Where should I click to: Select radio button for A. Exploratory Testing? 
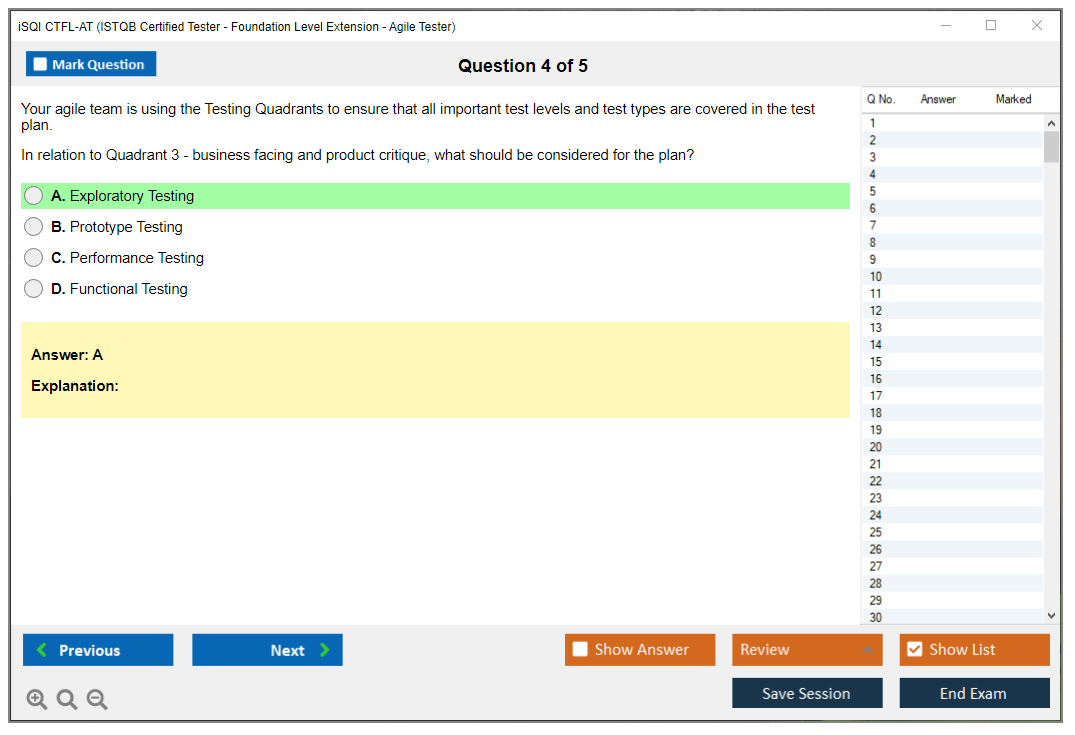click(x=34, y=196)
